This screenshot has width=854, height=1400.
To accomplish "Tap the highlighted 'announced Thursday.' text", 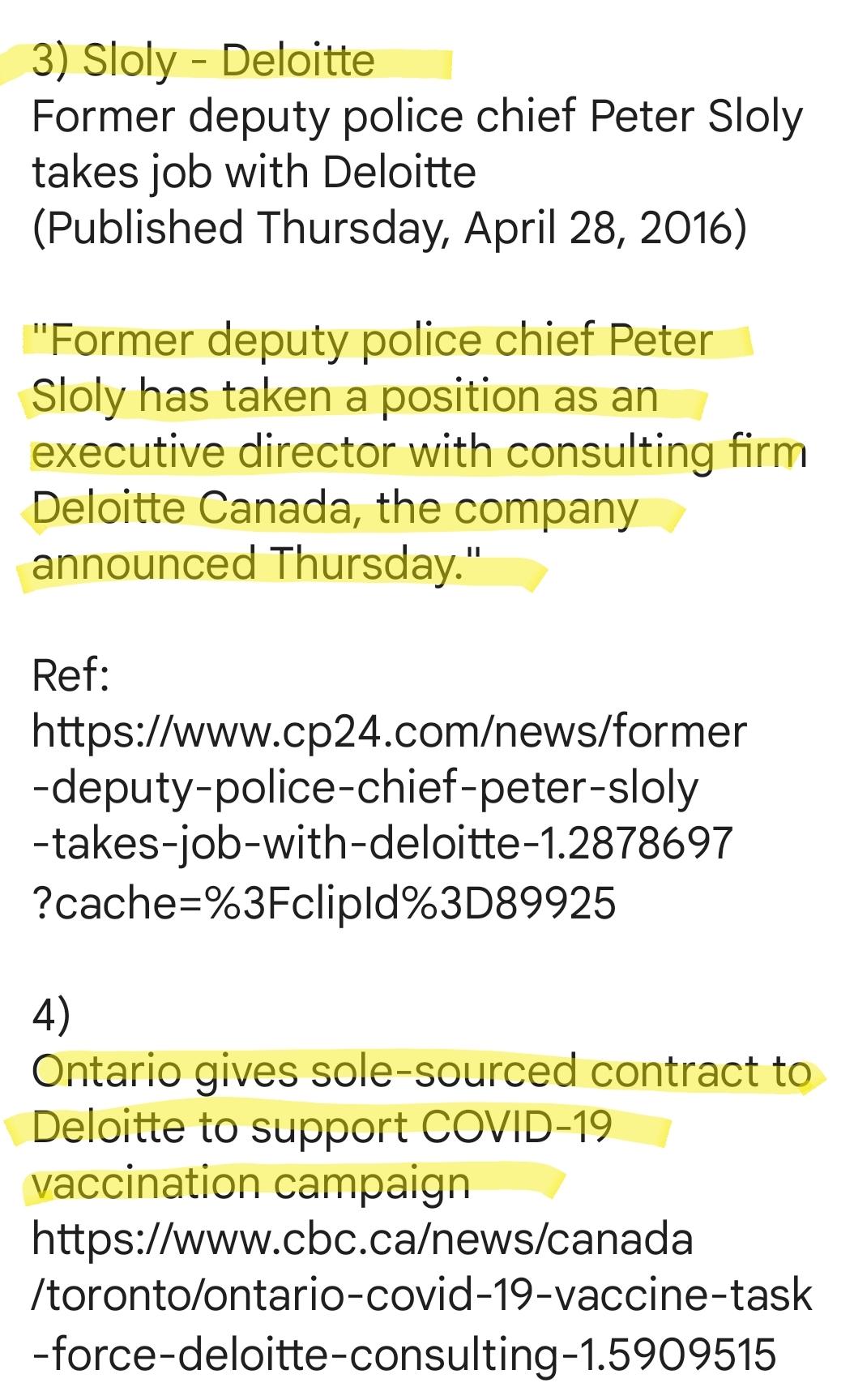I will coord(257,564).
